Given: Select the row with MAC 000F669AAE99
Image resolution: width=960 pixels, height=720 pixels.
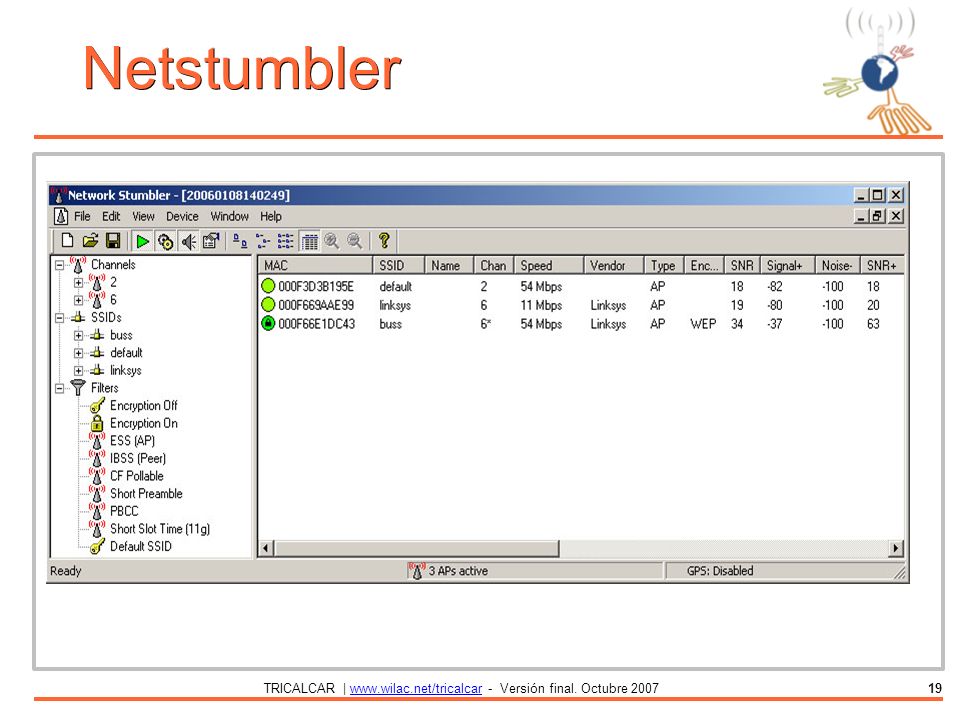Looking at the screenshot, I should pos(580,305).
